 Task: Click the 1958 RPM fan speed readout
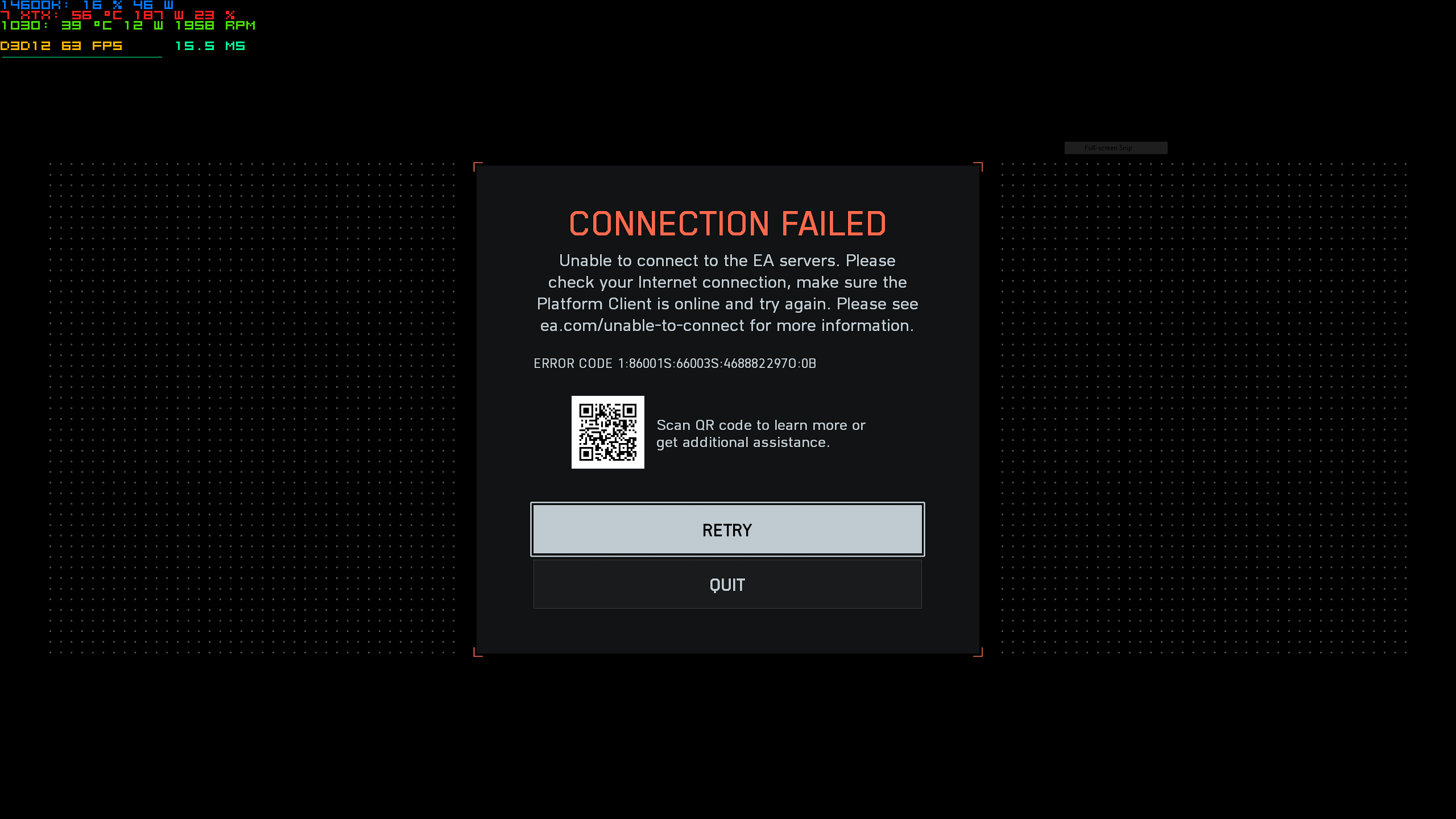[215, 25]
